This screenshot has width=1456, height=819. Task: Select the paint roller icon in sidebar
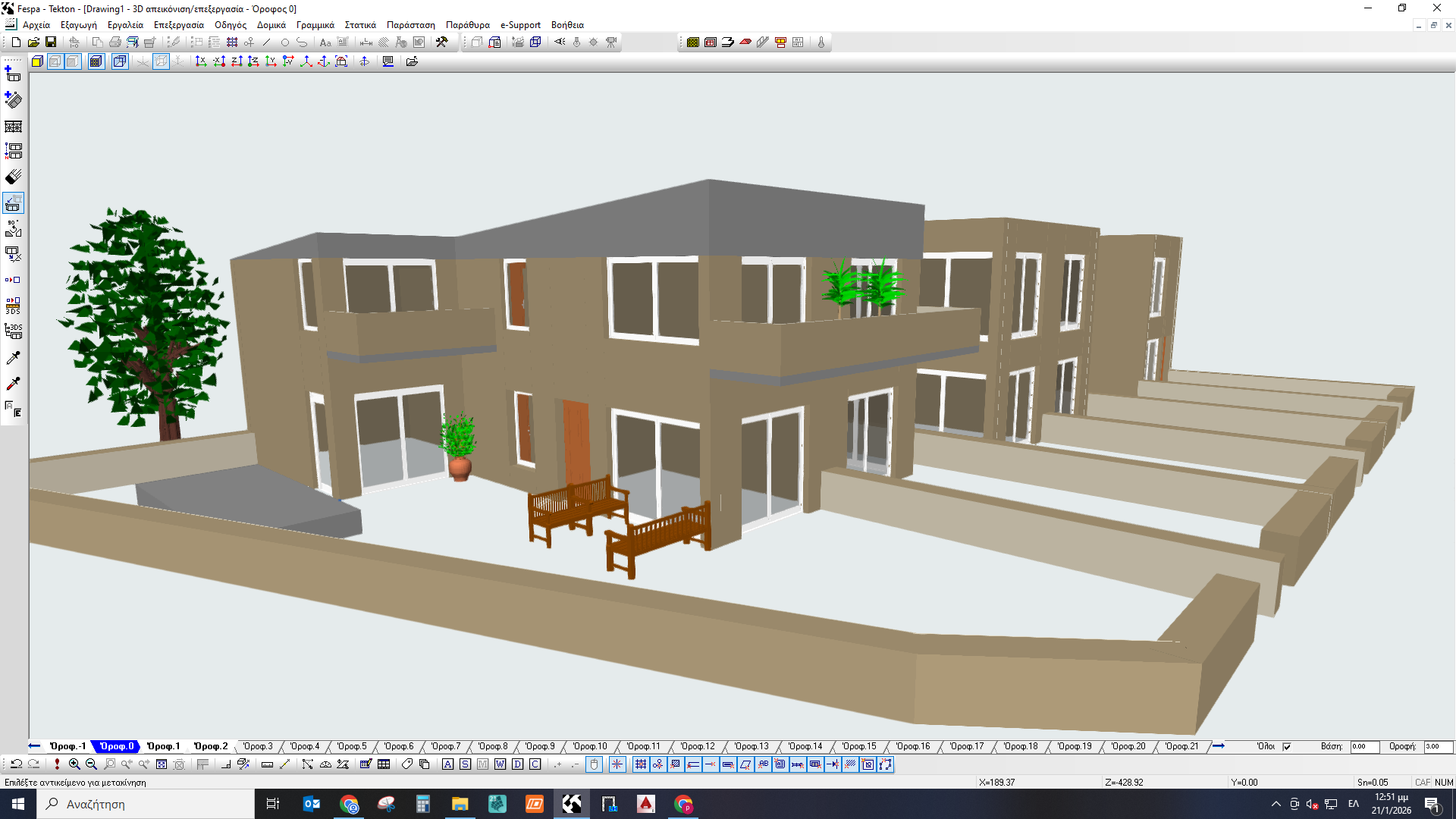click(x=13, y=177)
